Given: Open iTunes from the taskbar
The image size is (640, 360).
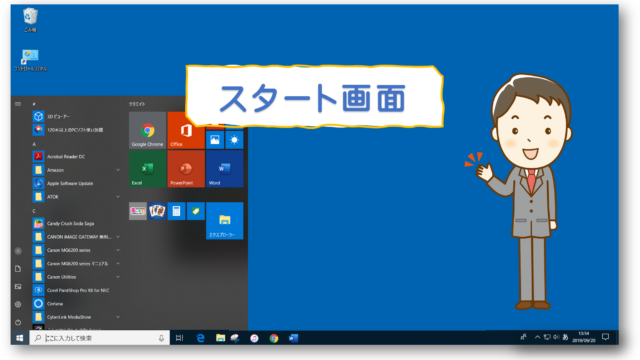Looking at the screenshot, I should 254,338.
